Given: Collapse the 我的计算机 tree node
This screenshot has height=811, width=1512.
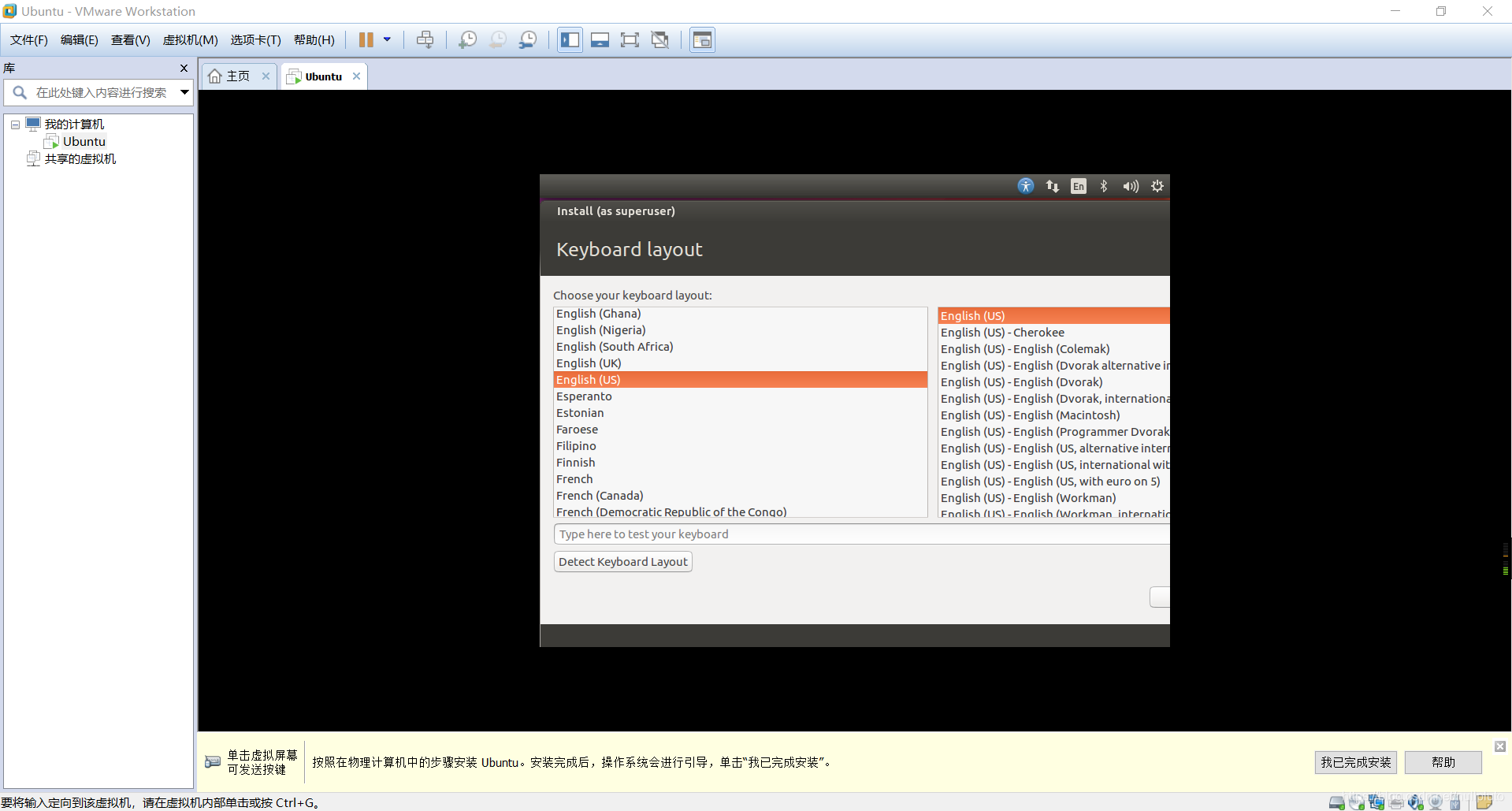Looking at the screenshot, I should tap(15, 125).
